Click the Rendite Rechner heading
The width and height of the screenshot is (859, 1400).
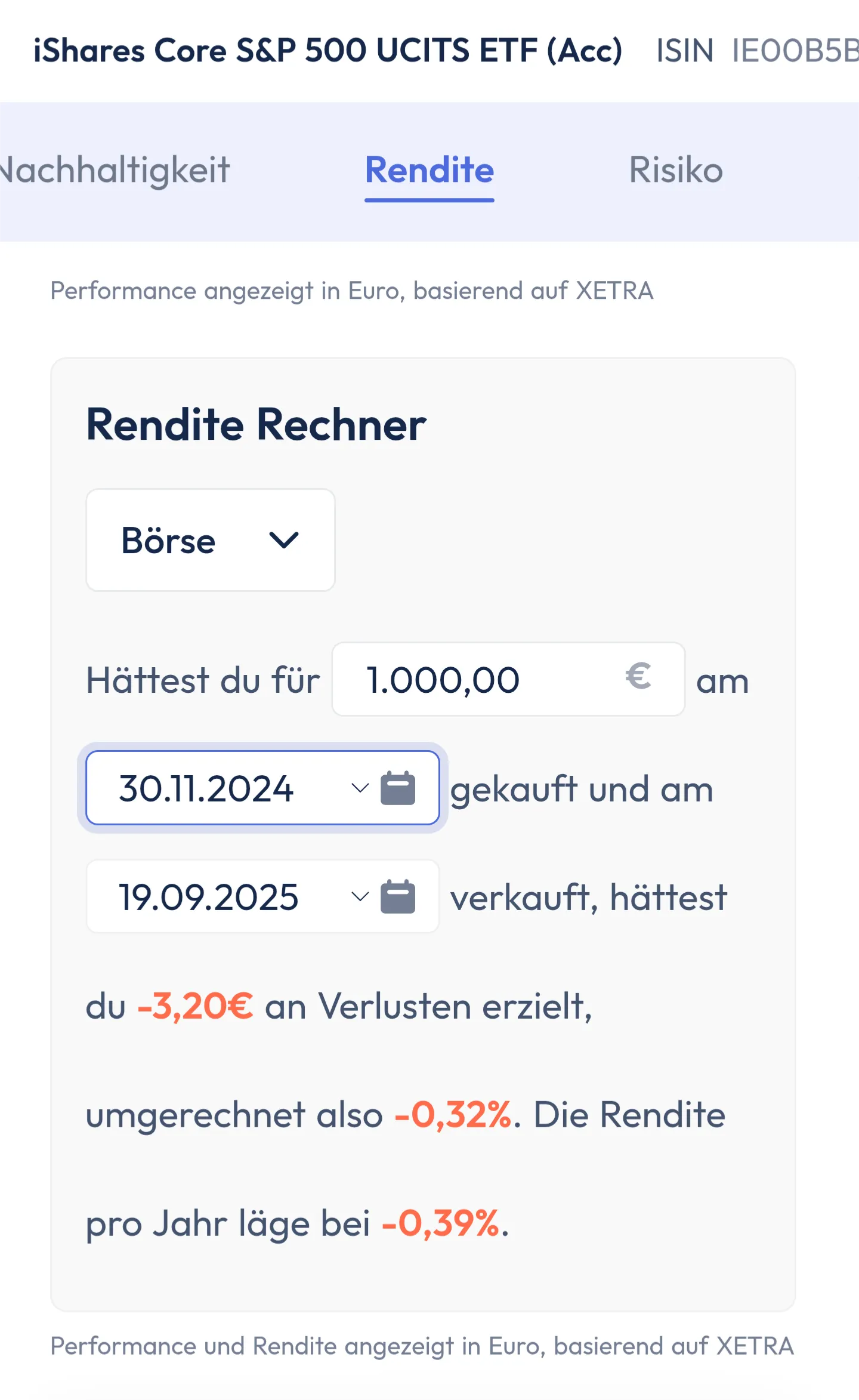(257, 425)
